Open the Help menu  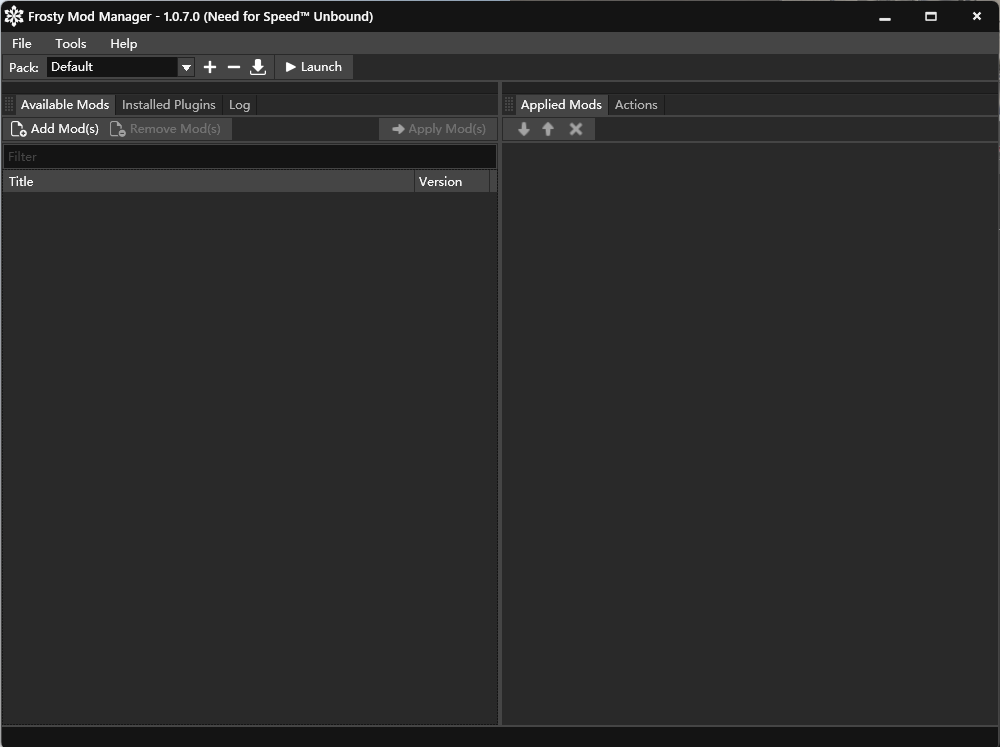click(x=124, y=43)
